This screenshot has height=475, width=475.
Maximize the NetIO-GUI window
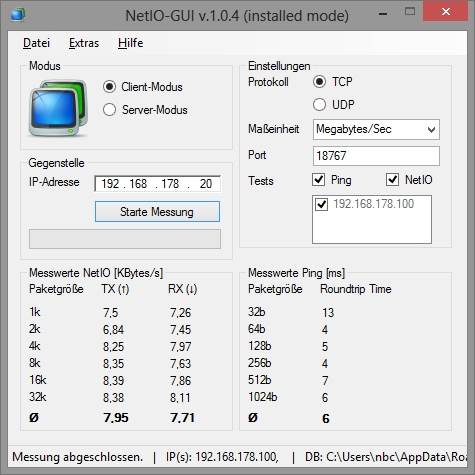coord(410,12)
